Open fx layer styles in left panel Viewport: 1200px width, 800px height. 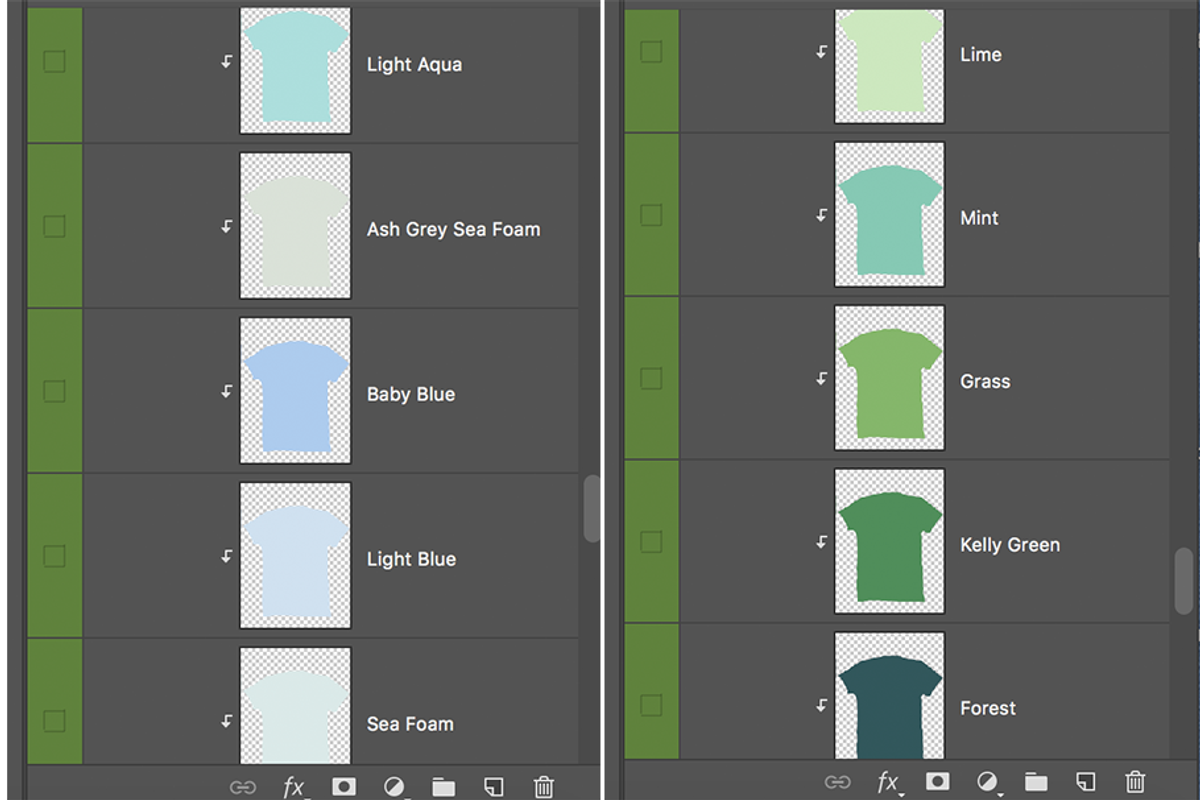click(294, 787)
